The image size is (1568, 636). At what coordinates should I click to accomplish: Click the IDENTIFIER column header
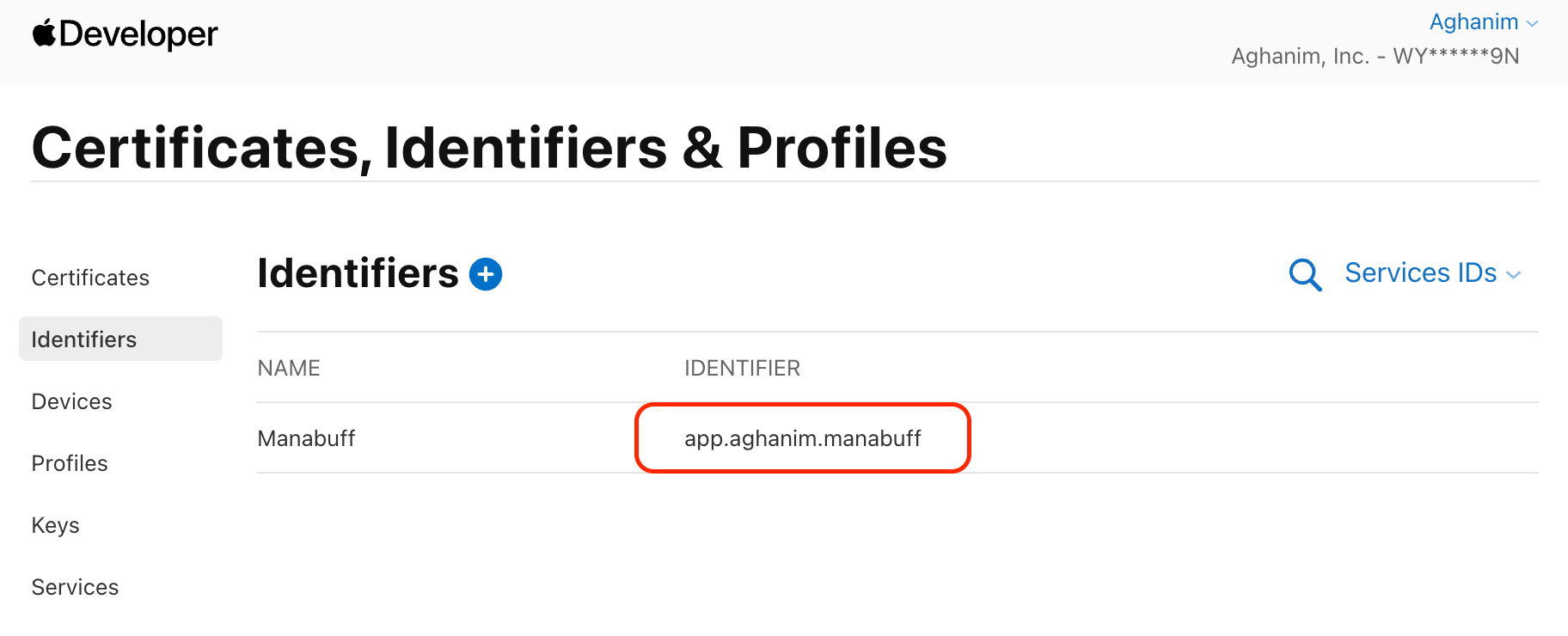point(742,367)
